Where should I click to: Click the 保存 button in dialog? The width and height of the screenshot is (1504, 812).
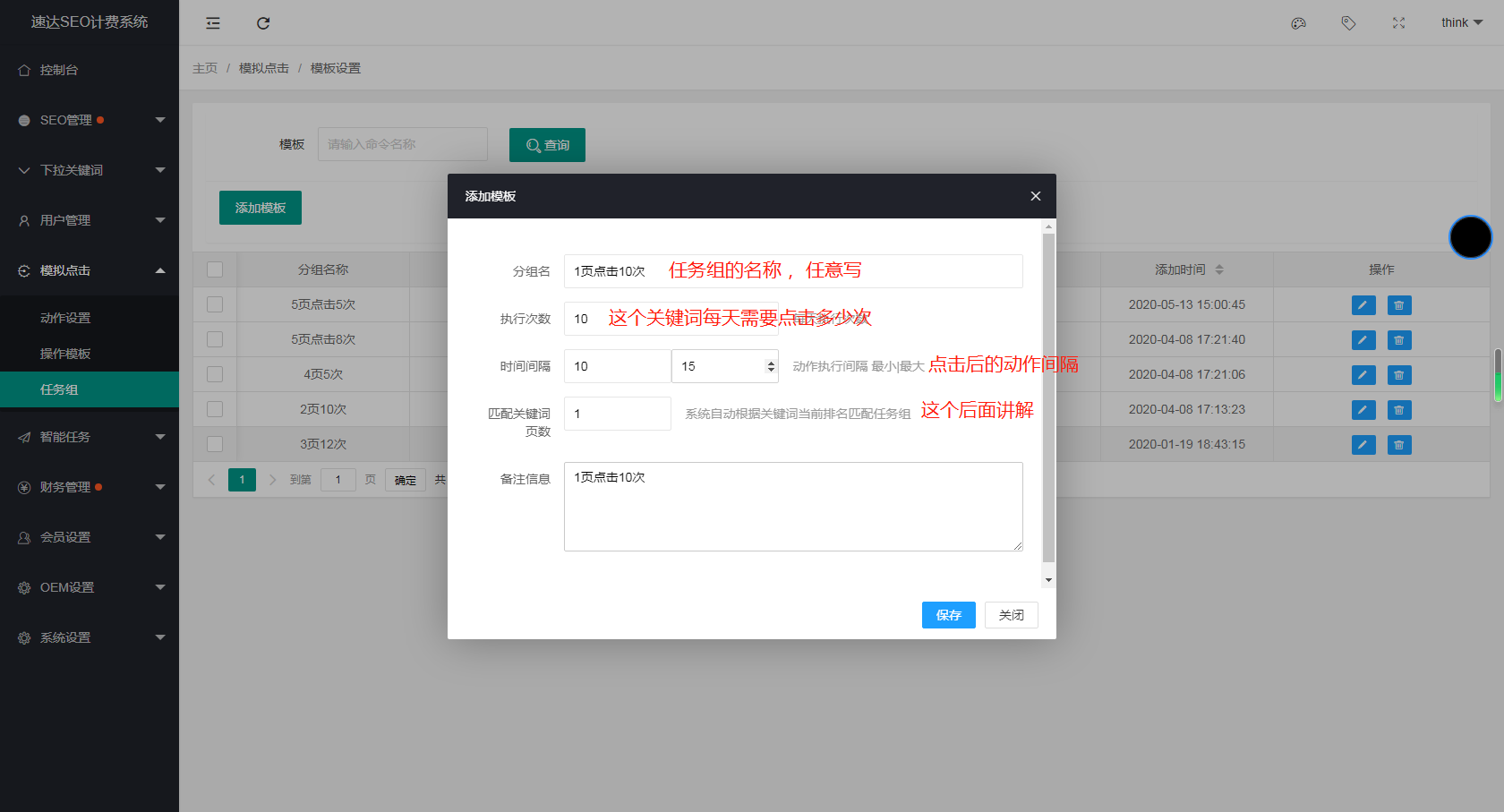click(x=948, y=615)
